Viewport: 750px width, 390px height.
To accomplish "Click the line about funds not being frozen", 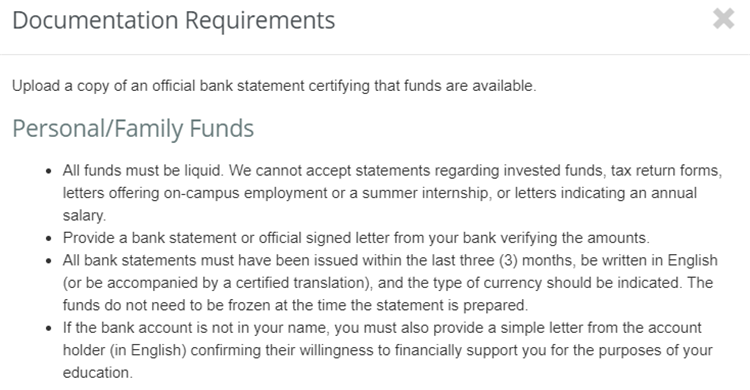I will (295, 305).
